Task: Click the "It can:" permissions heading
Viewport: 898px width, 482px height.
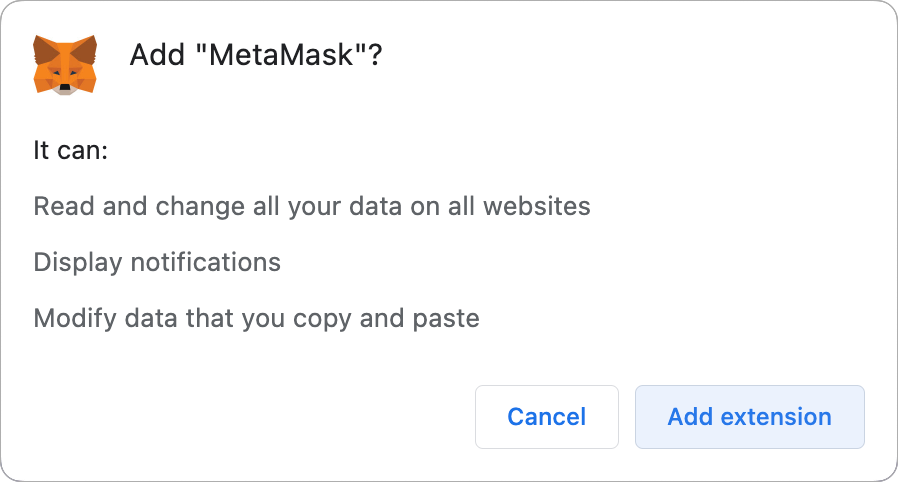Action: pyautogui.click(x=71, y=151)
